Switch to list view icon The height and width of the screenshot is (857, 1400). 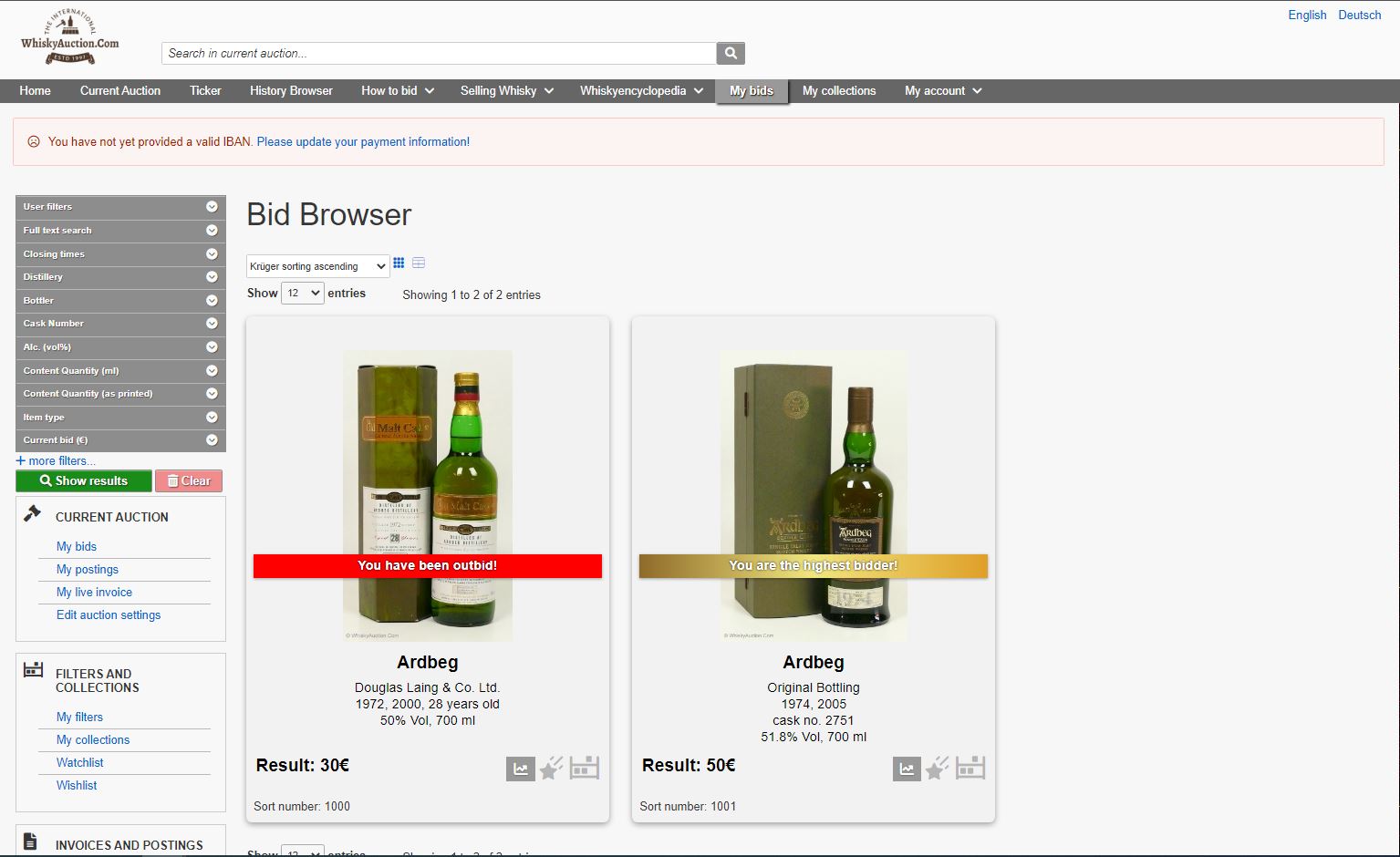[419, 263]
